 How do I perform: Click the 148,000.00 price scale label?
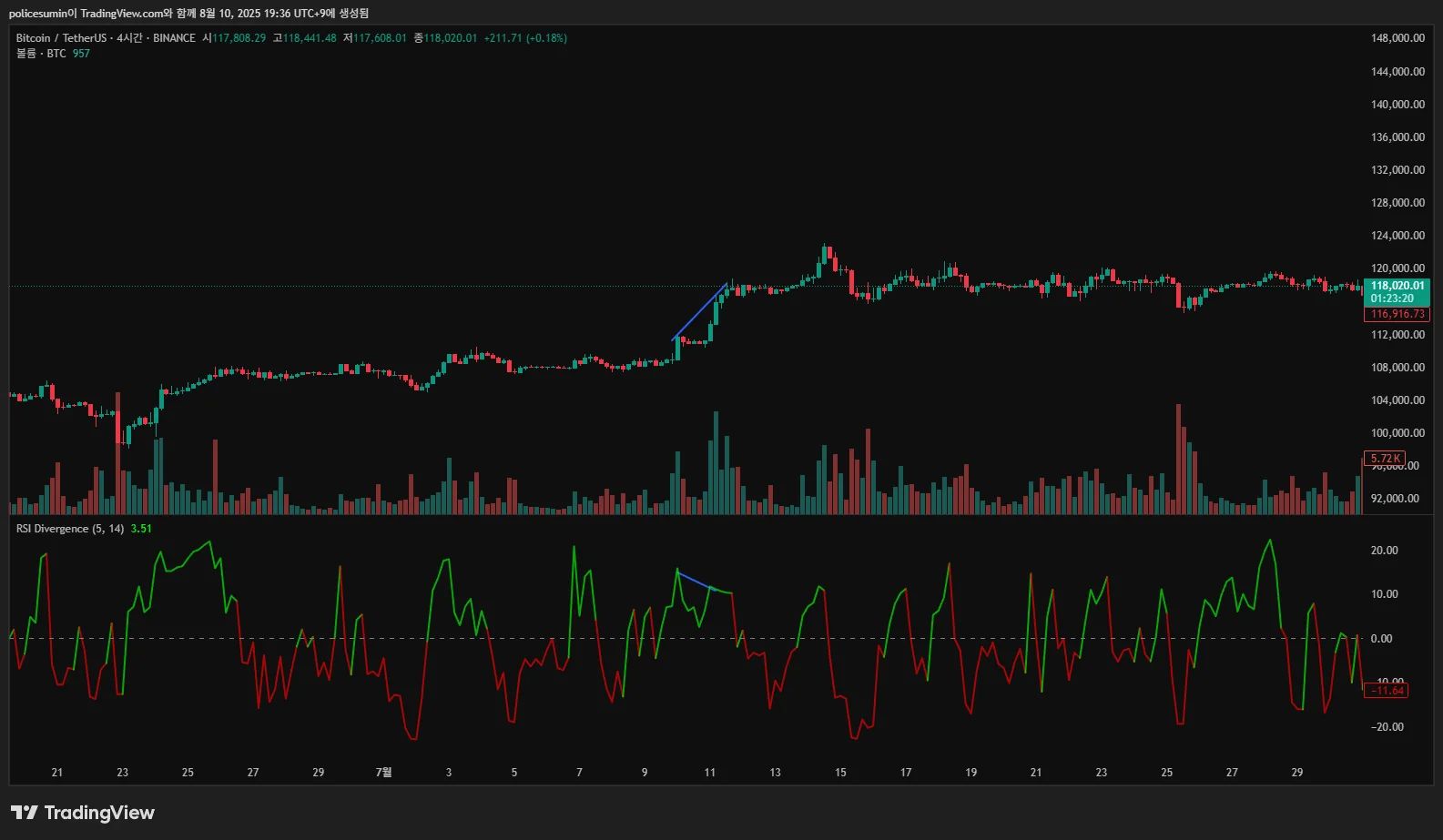click(x=1397, y=38)
